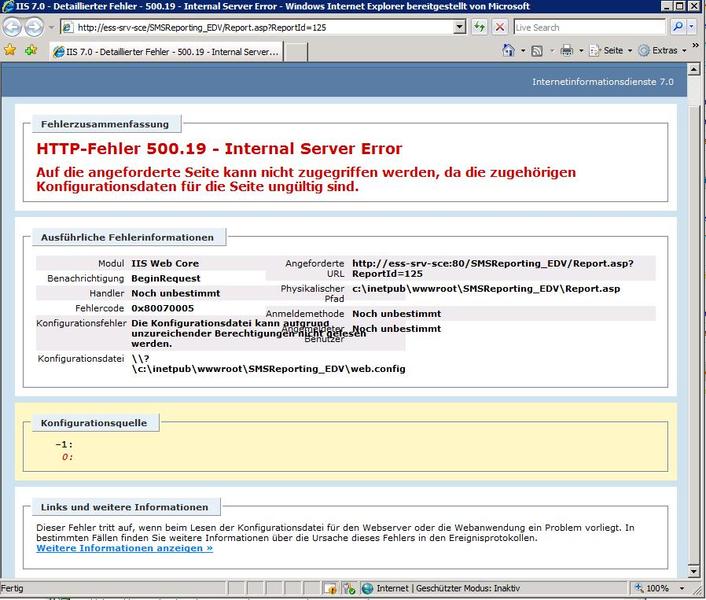Screen dimensions: 706x600
Task: Open Home button dropdown arrow
Action: coord(523,50)
